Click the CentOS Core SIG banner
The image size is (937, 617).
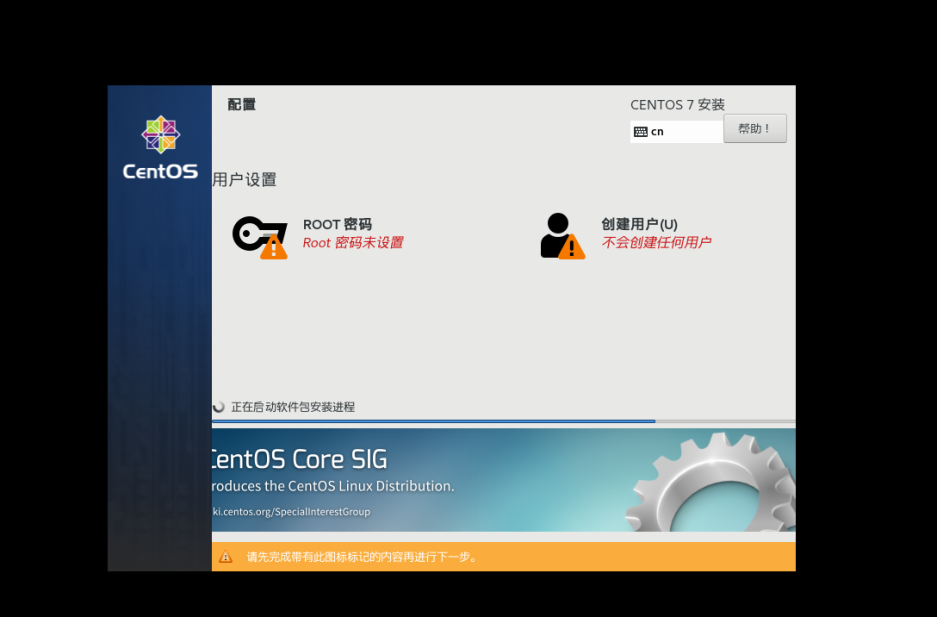click(x=504, y=480)
